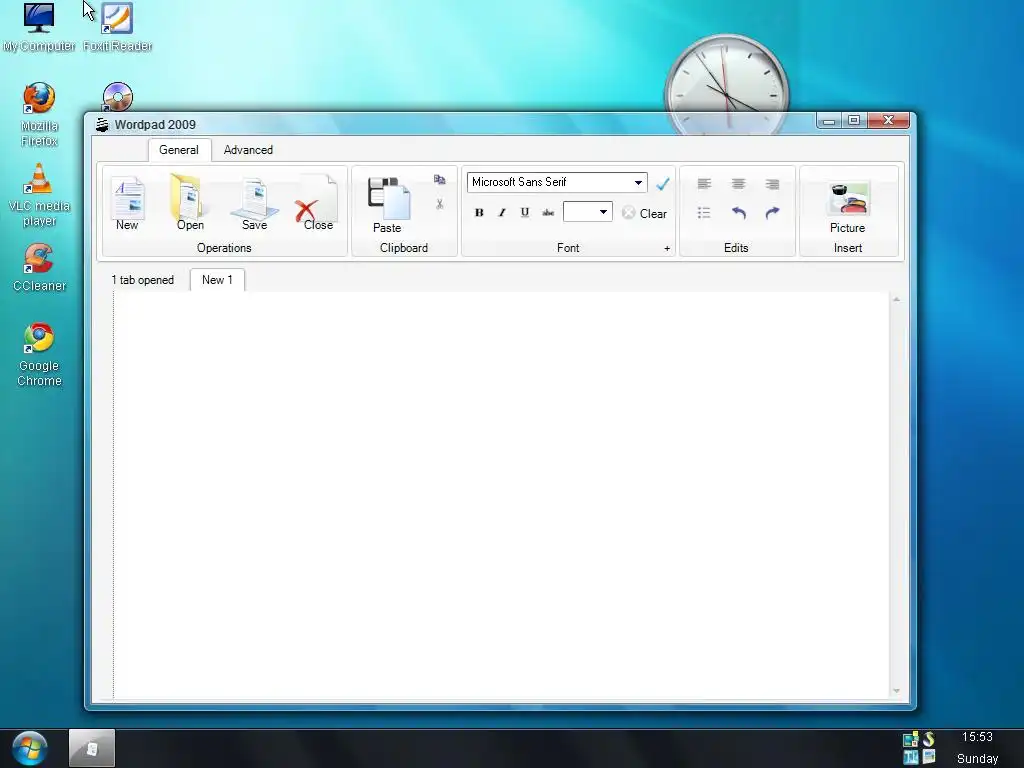Undo the last edit

tap(739, 213)
